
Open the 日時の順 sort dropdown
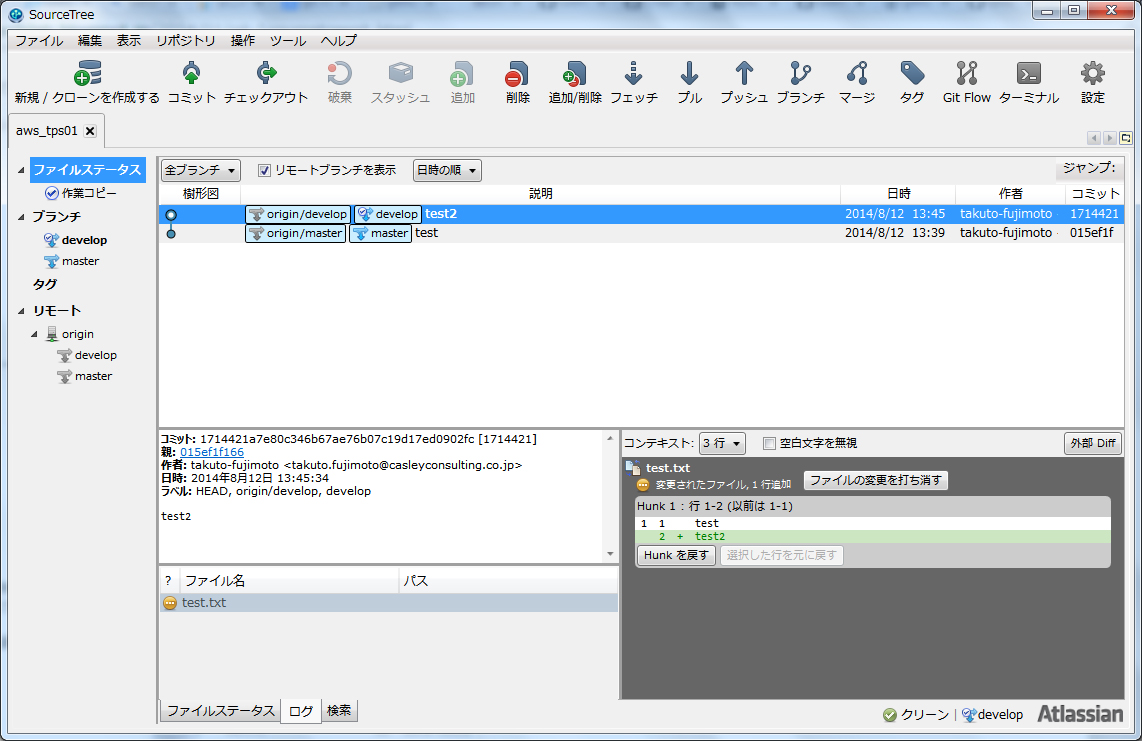[447, 170]
